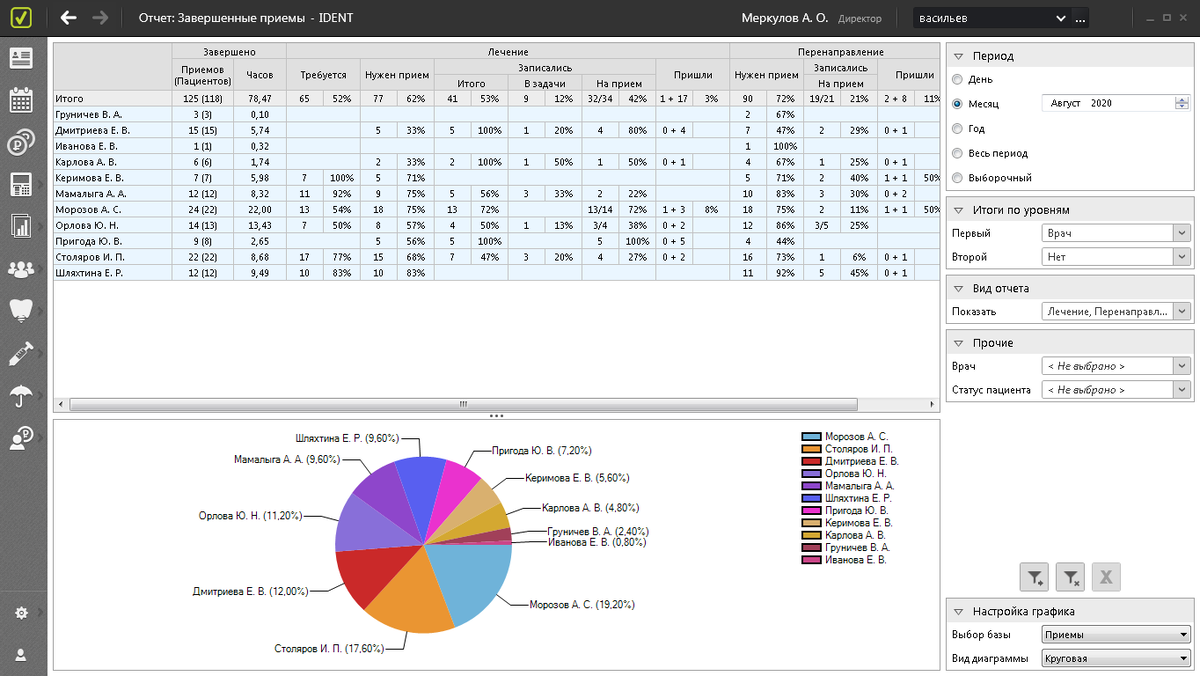
Task: Click the add filter funnel button
Action: 1034,577
